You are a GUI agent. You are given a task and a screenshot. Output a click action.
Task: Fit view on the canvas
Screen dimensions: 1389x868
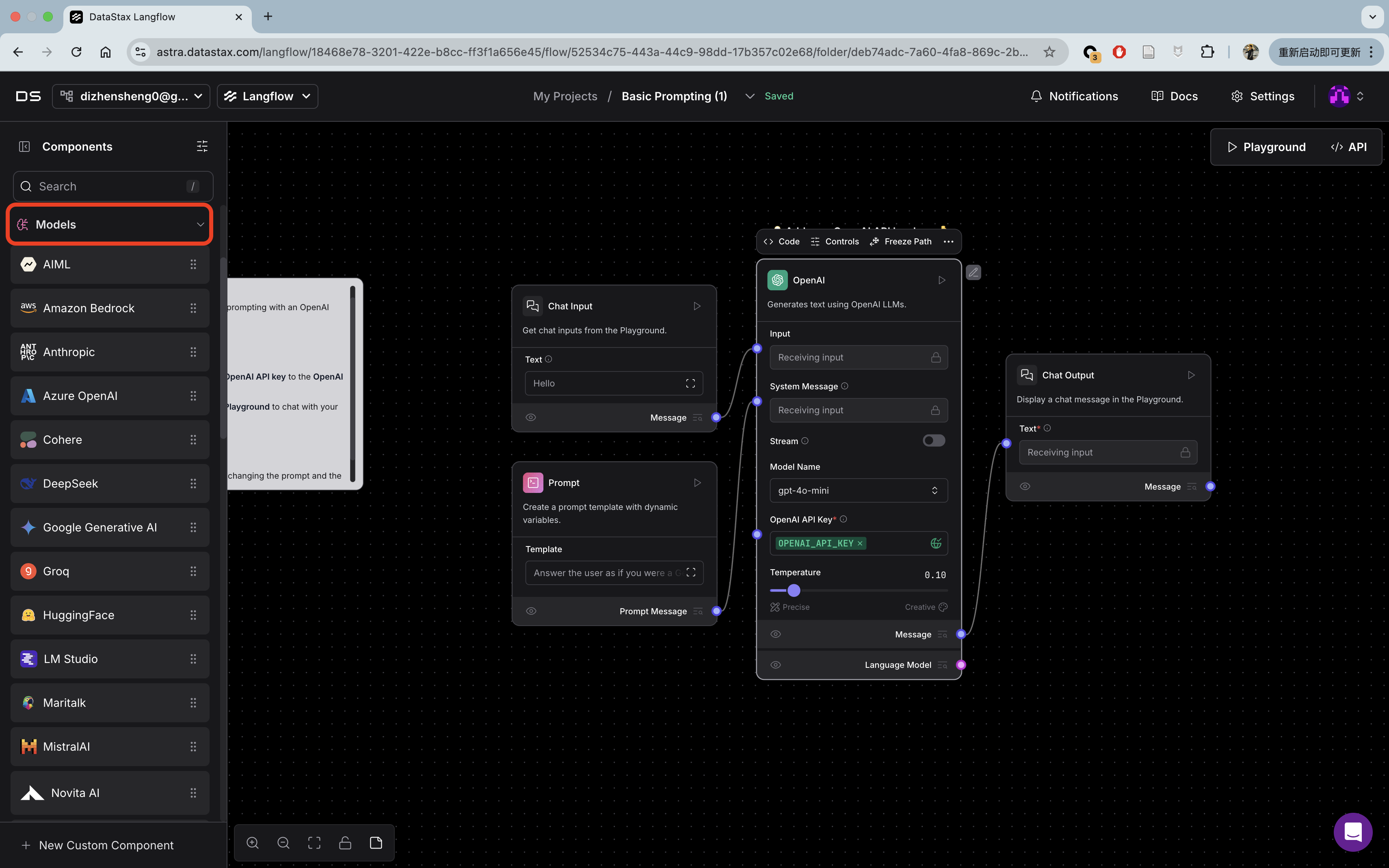pos(314,843)
